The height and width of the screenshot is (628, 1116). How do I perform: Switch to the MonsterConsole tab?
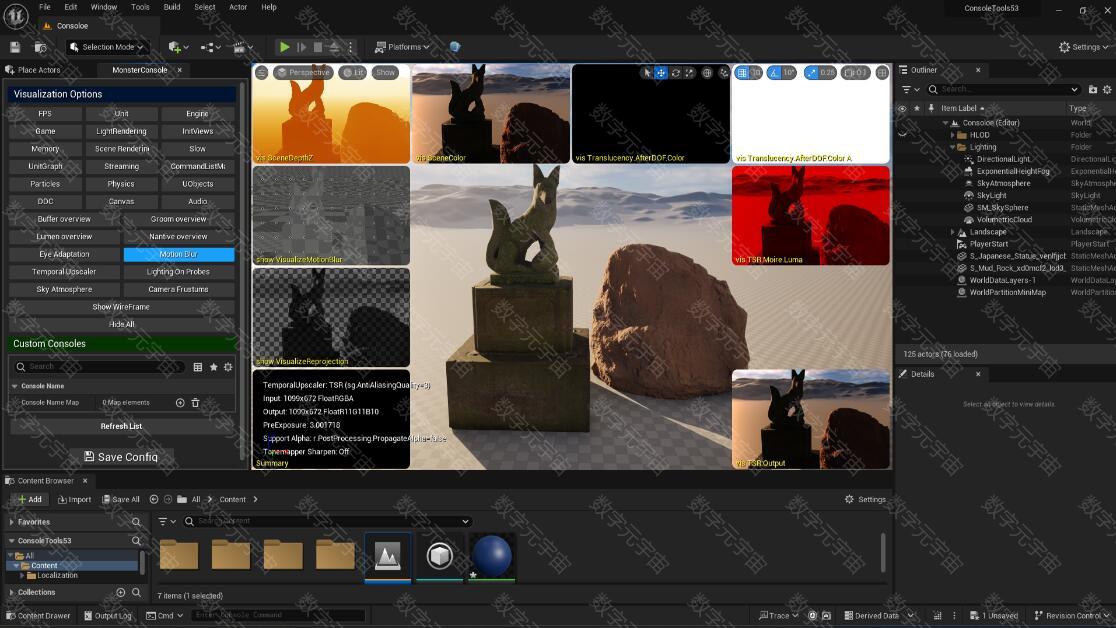click(140, 70)
